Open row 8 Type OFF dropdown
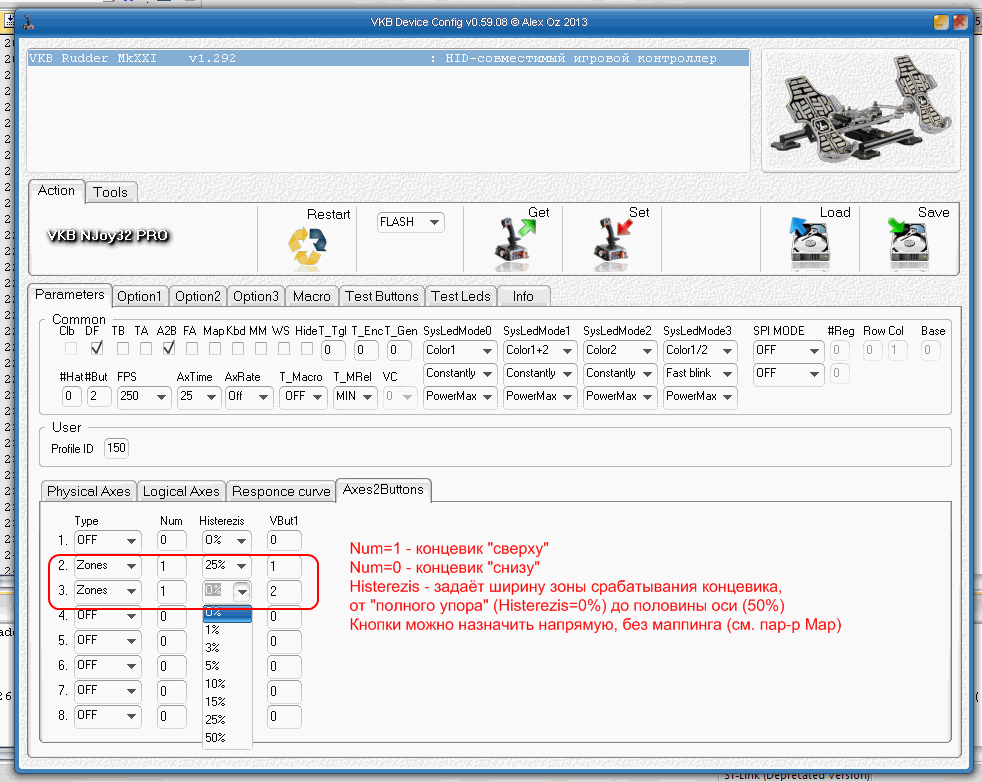Viewport: 982px width, 782px height. [107, 716]
